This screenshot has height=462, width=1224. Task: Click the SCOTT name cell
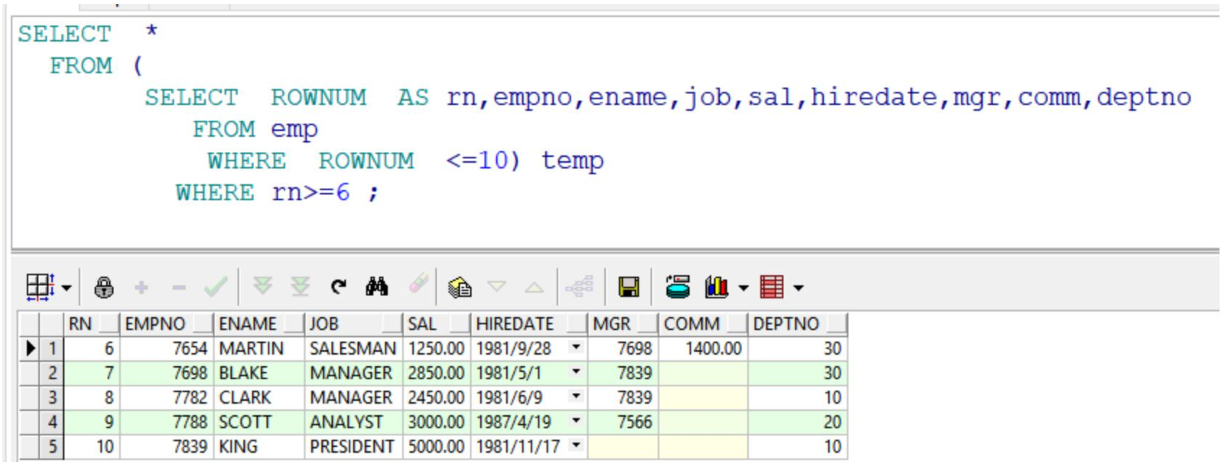[259, 422]
